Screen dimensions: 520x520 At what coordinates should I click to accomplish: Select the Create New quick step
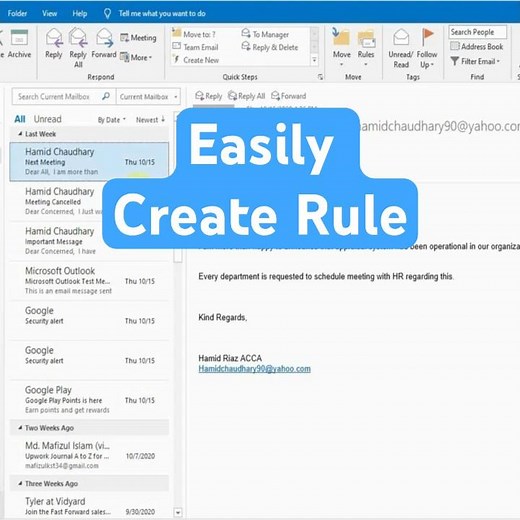point(196,60)
